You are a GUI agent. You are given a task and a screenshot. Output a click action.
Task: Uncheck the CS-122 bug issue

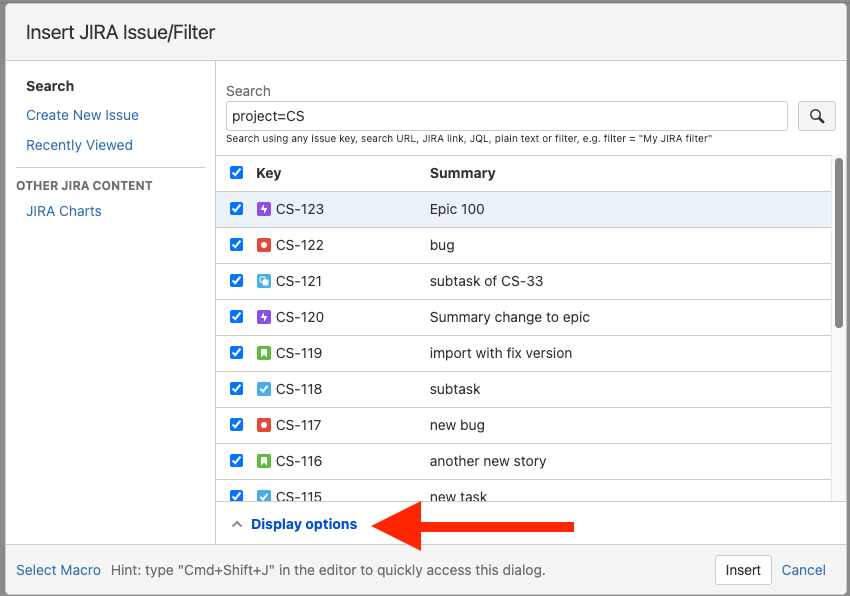[237, 245]
